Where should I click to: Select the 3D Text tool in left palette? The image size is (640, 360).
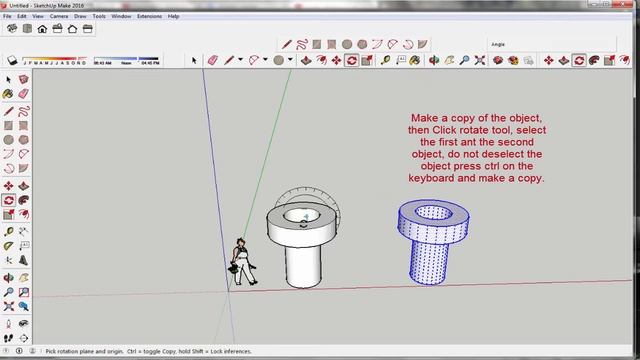23,260
